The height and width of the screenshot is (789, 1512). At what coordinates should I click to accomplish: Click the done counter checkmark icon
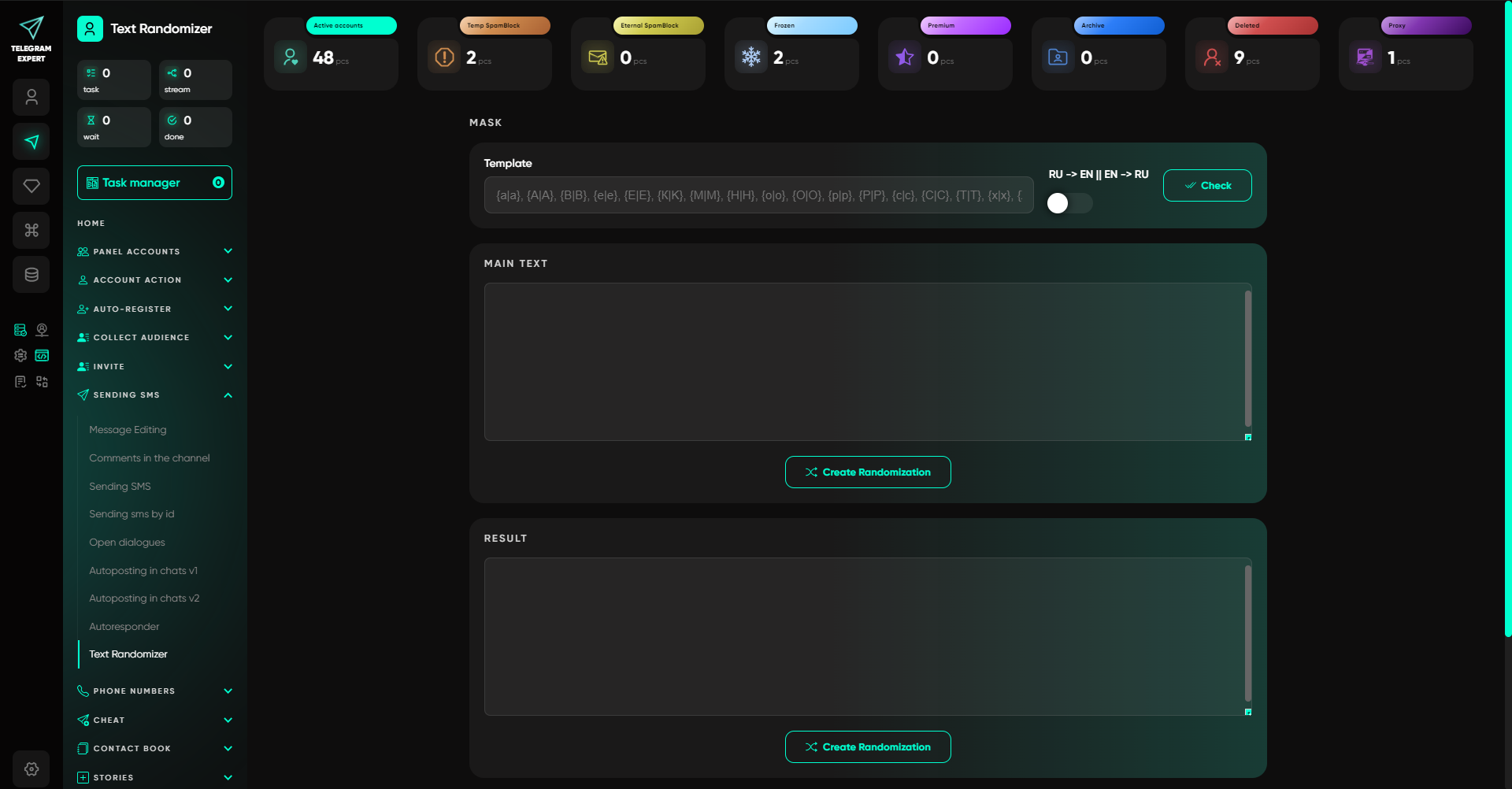click(x=173, y=120)
